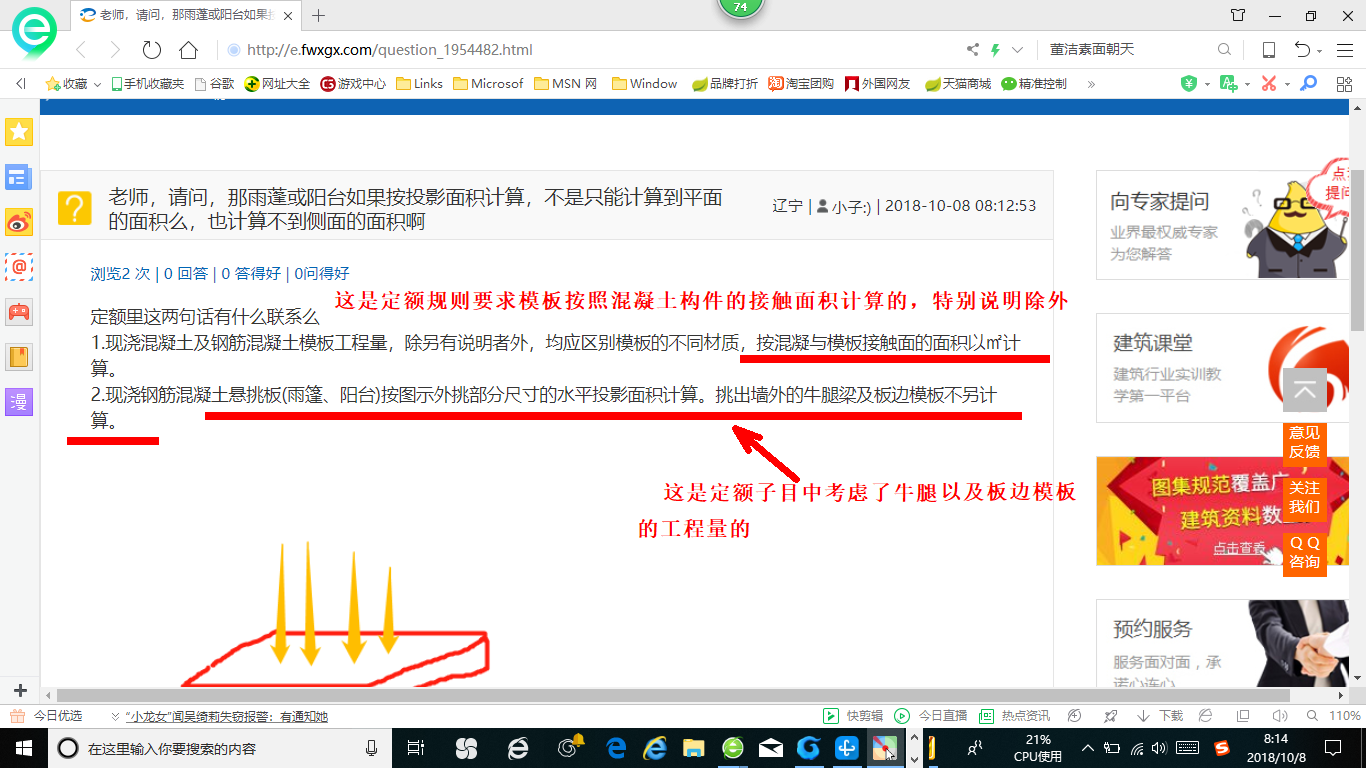Click the red scissors screenshot icon
Image resolution: width=1366 pixels, height=768 pixels.
pyautogui.click(x=1268, y=84)
